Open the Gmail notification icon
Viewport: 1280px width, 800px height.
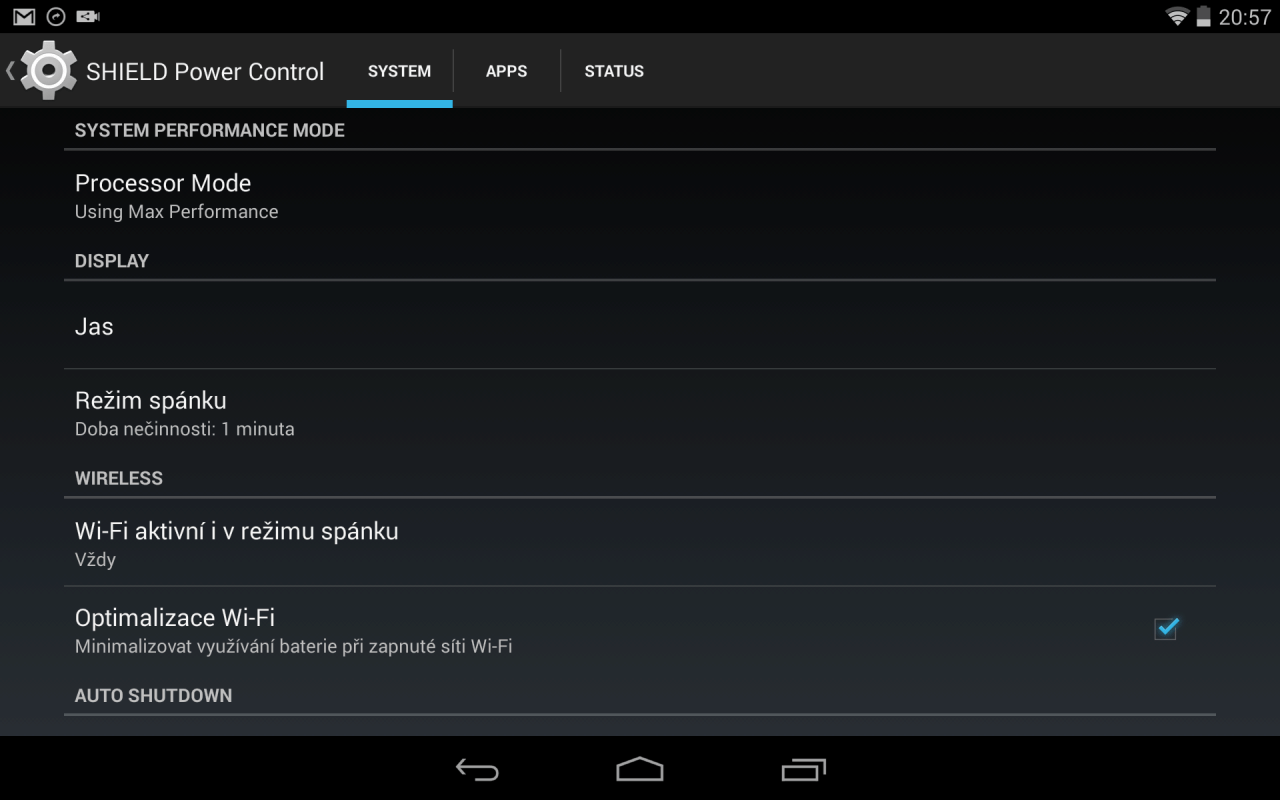tap(24, 16)
